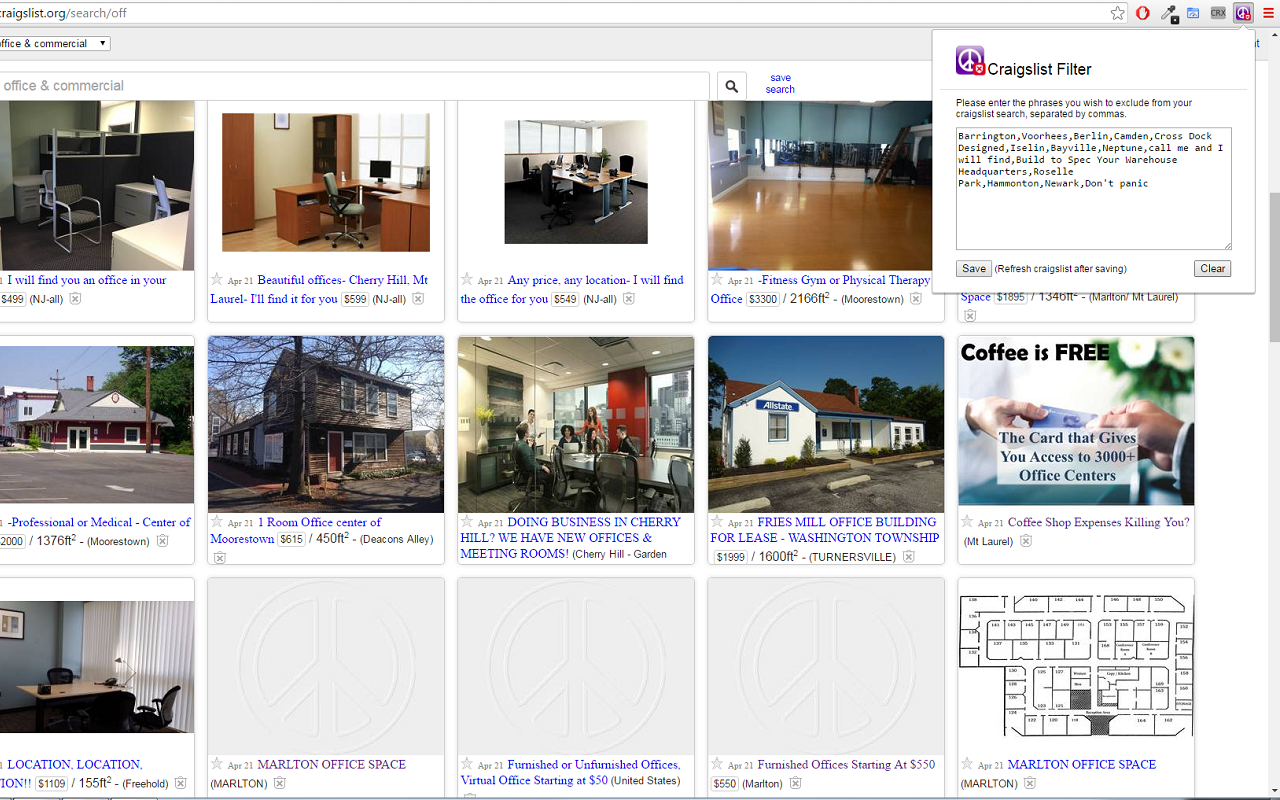Viewport: 1280px width, 800px height.
Task: Open the Coffee is FREE ad thumbnail
Action: tap(1076, 421)
